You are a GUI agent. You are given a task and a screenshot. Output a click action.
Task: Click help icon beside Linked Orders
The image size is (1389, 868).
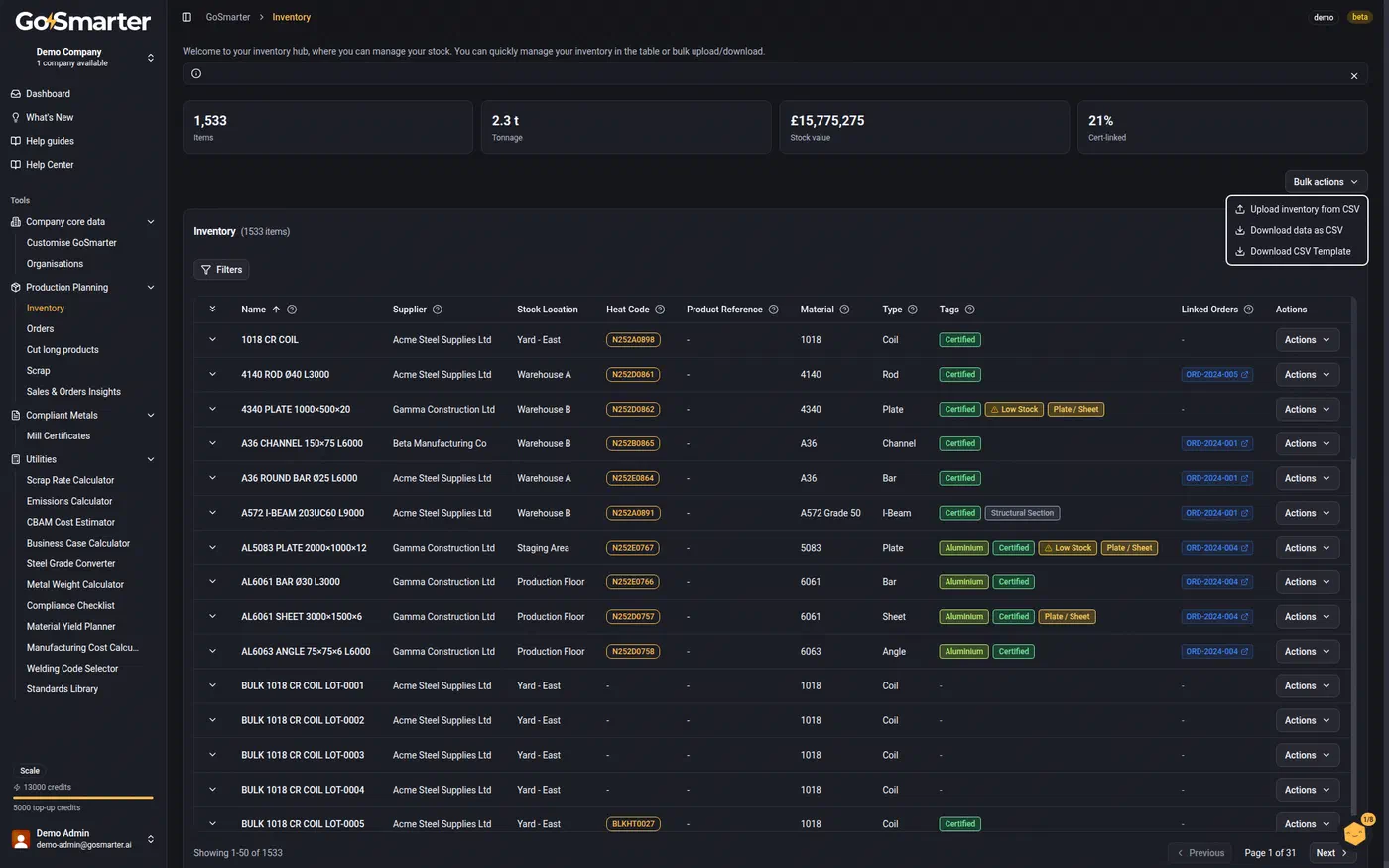click(1249, 310)
